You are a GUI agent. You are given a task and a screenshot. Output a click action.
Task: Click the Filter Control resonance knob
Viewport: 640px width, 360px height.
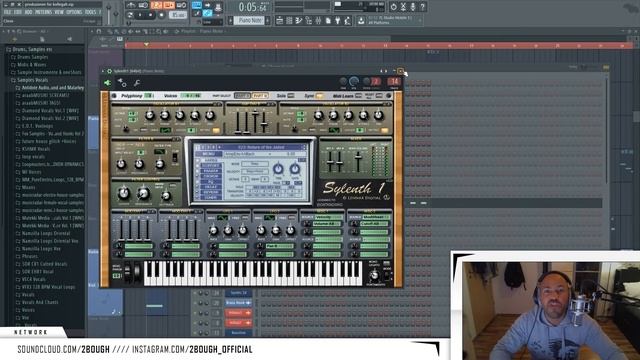(x=143, y=193)
